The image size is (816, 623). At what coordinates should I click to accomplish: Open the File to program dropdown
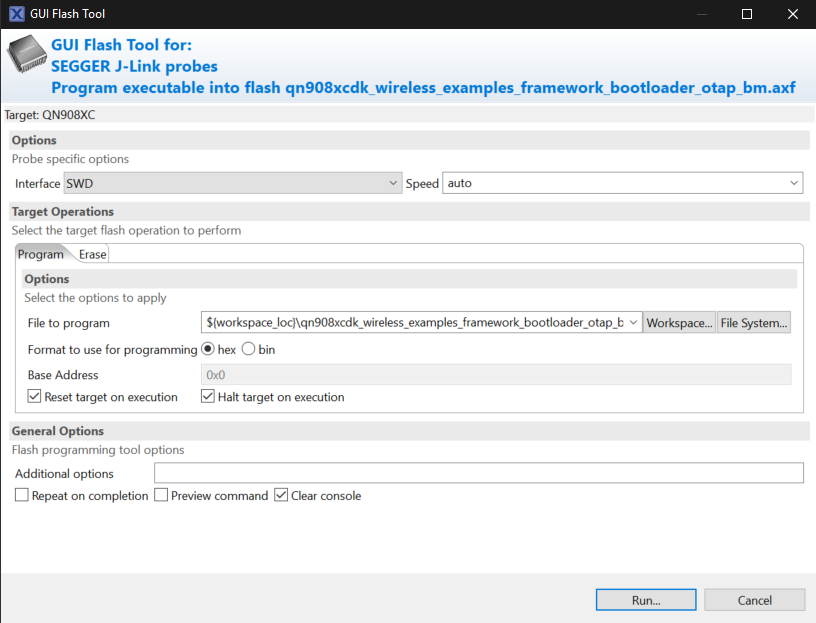point(633,323)
